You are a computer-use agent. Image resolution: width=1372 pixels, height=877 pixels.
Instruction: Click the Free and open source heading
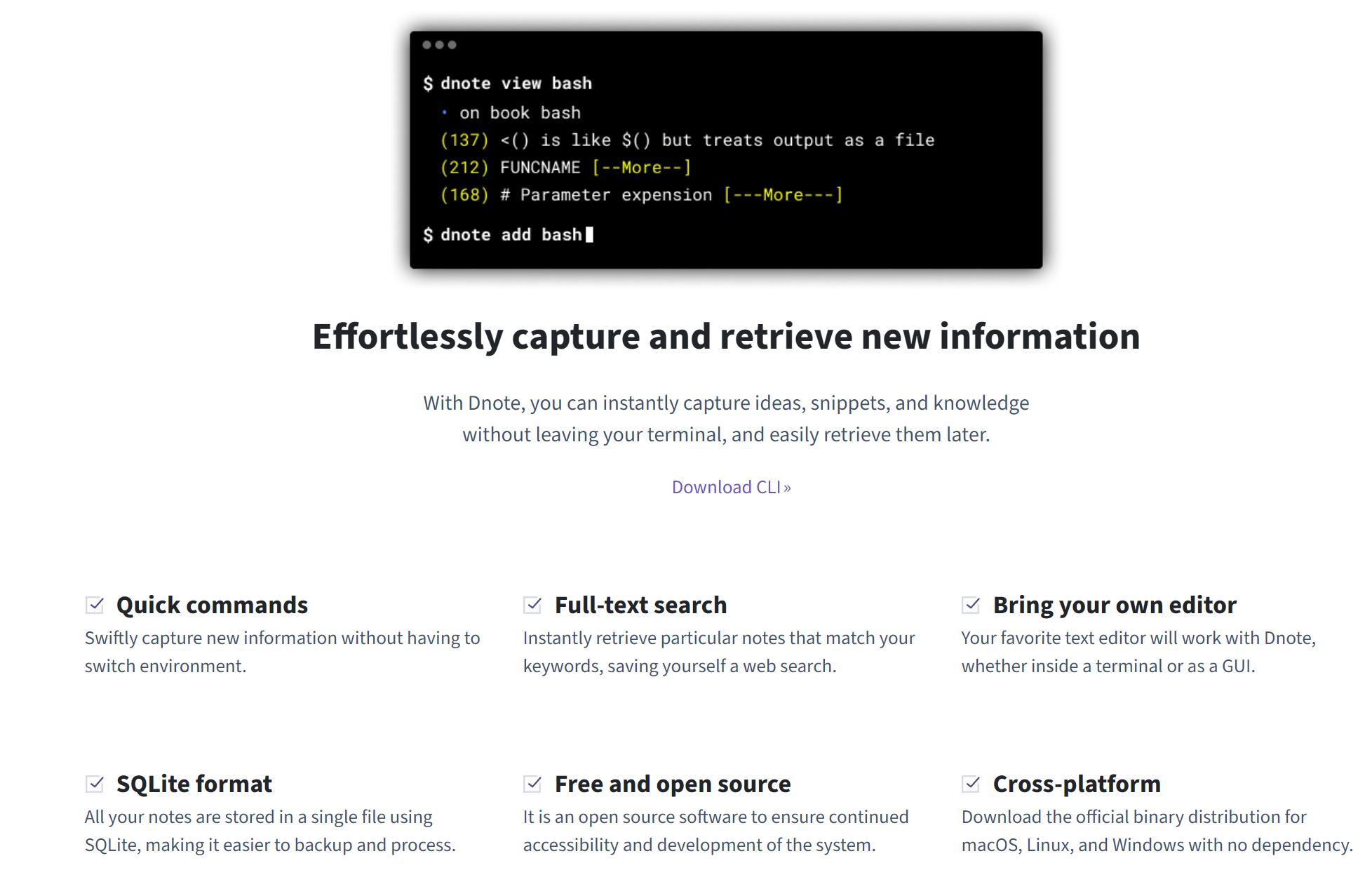click(672, 784)
